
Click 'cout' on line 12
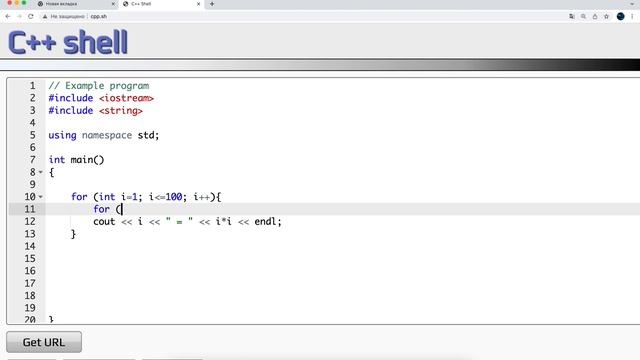tap(104, 222)
